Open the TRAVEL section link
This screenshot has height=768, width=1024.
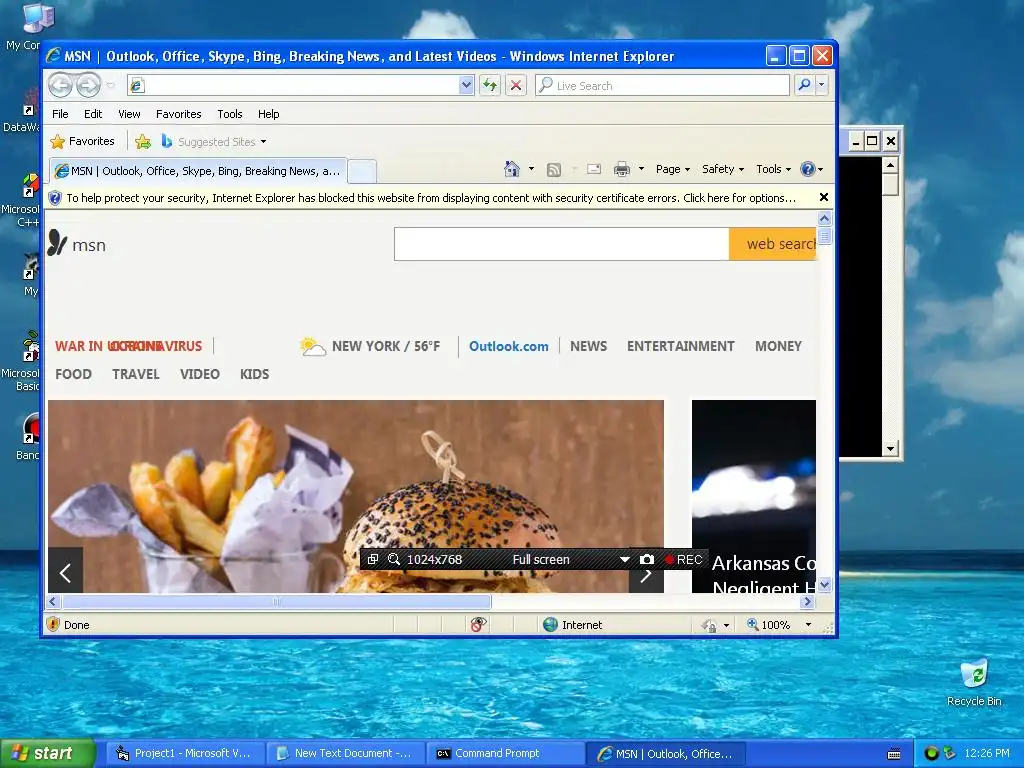pos(136,374)
